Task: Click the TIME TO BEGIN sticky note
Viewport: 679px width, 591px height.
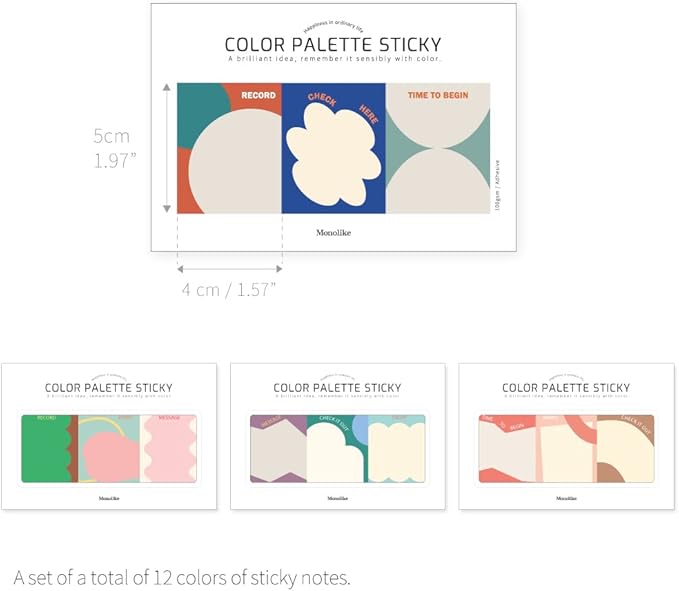Action: click(x=438, y=148)
